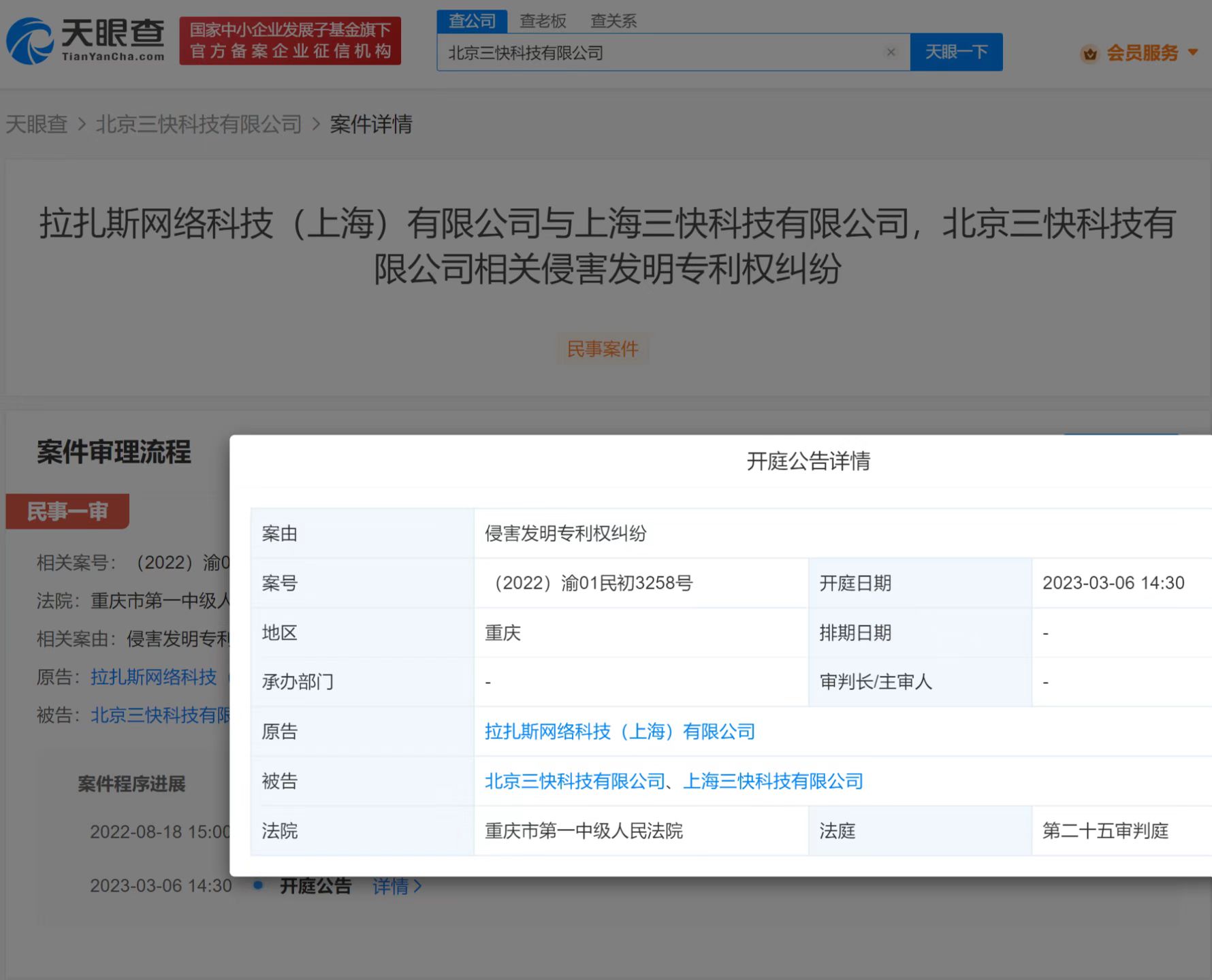The height and width of the screenshot is (980, 1212).
Task: Focus the company search input field
Action: pyautogui.click(x=660, y=53)
